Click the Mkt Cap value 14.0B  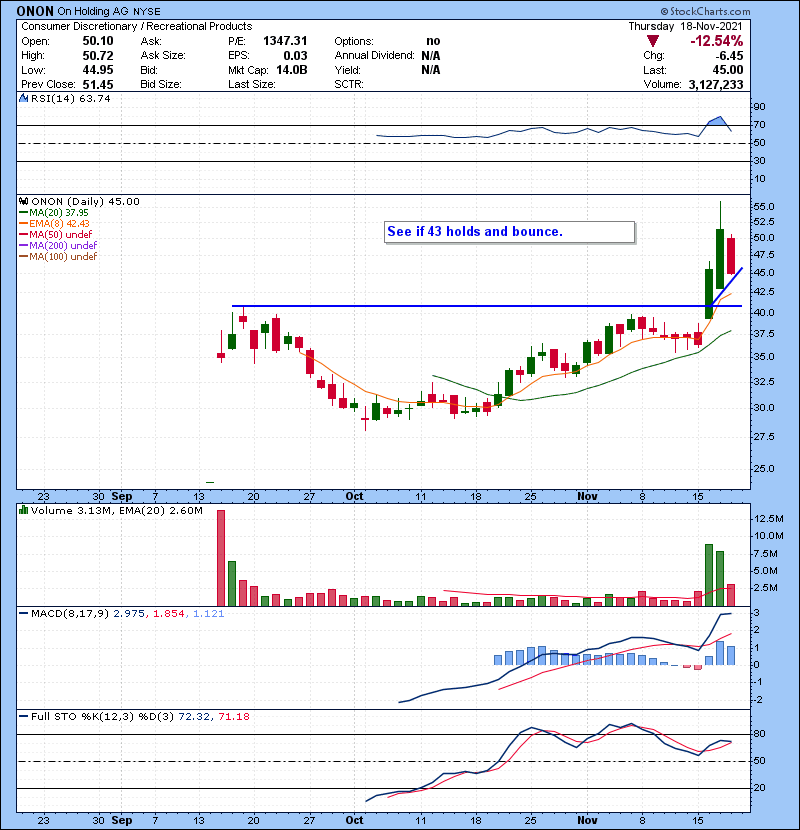[292, 70]
